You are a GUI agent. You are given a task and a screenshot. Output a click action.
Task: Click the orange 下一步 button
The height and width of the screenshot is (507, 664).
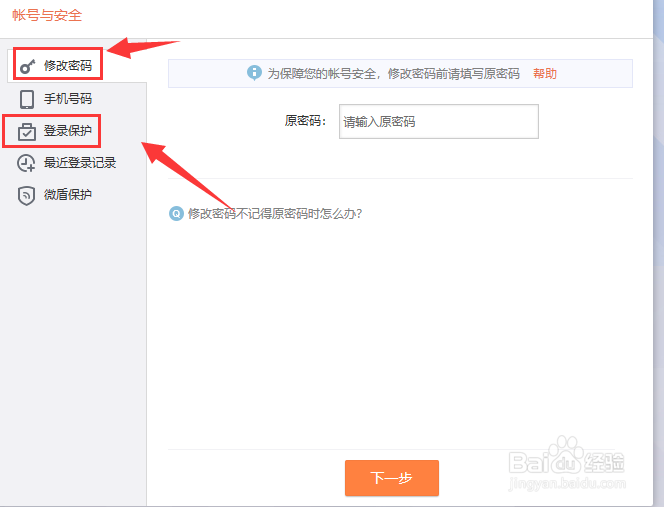pyautogui.click(x=392, y=478)
